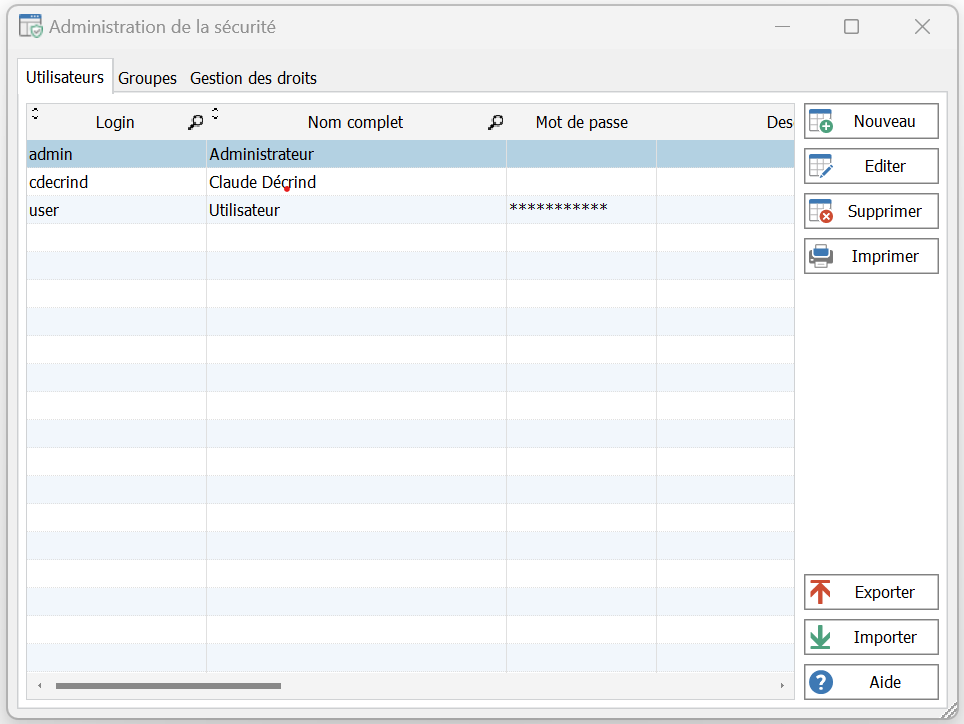Click the blue question mark Aide icon
Image resolution: width=964 pixels, height=724 pixels.
click(820, 682)
